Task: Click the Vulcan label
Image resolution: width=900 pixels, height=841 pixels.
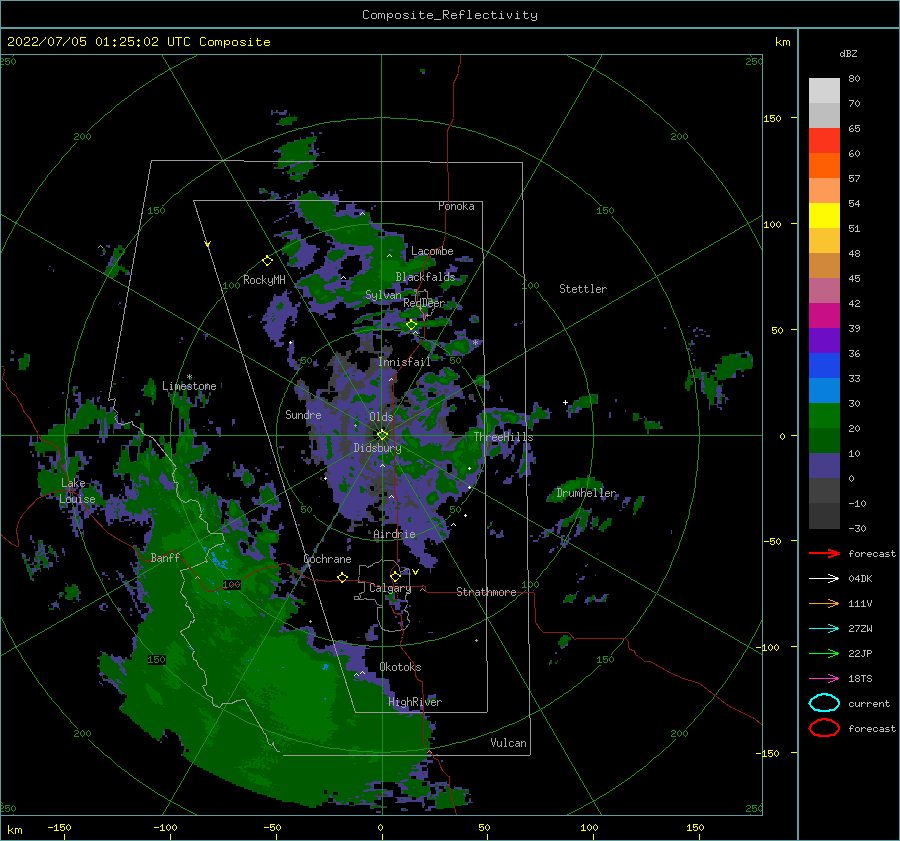Action: point(509,743)
